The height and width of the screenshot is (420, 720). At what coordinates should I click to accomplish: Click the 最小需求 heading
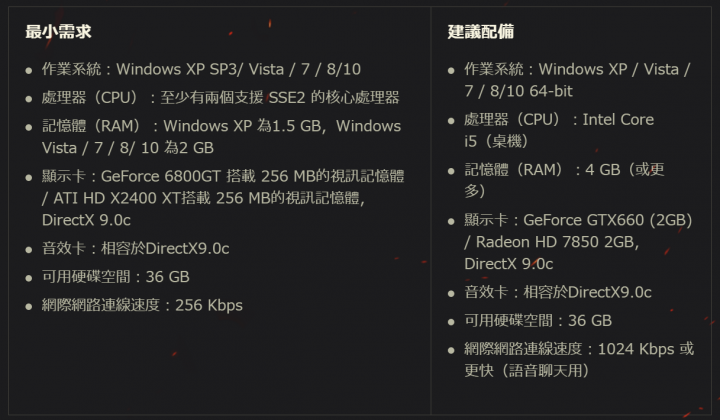[58, 32]
